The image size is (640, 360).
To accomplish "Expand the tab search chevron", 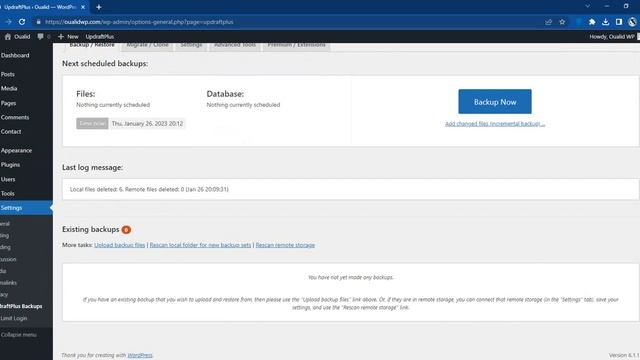I will [587, 6].
